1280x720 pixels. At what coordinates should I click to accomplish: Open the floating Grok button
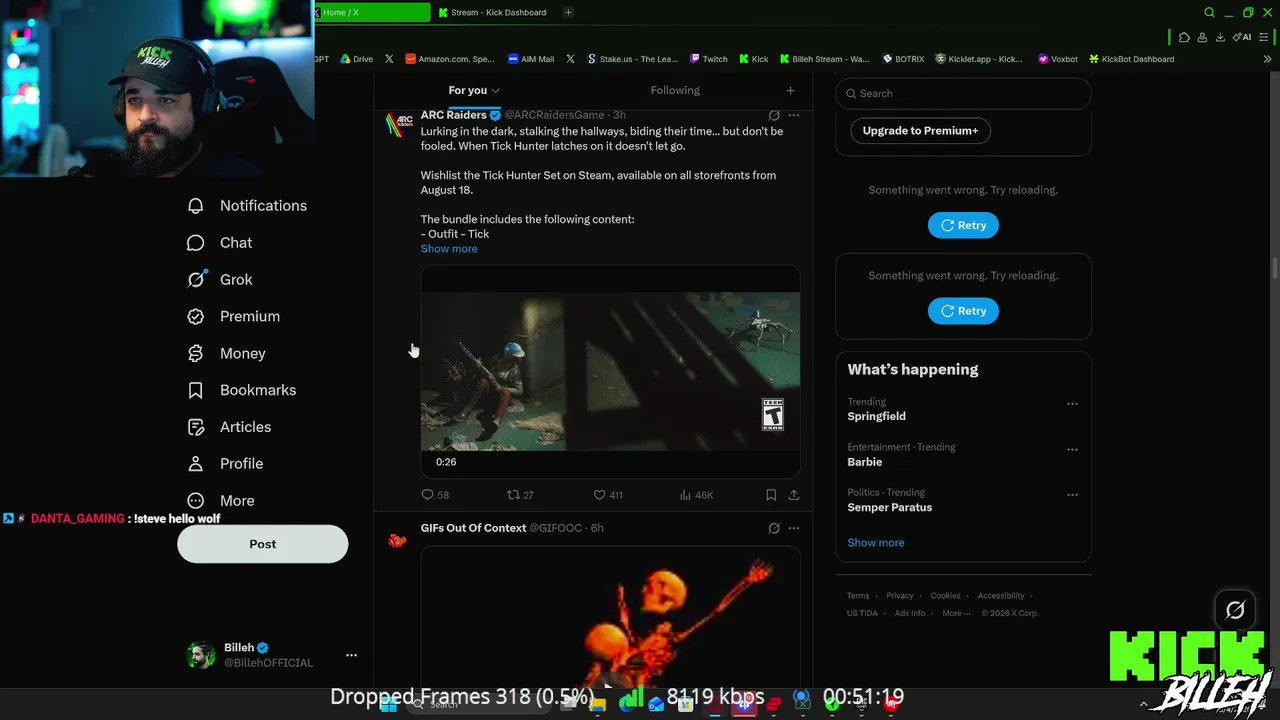(1235, 609)
